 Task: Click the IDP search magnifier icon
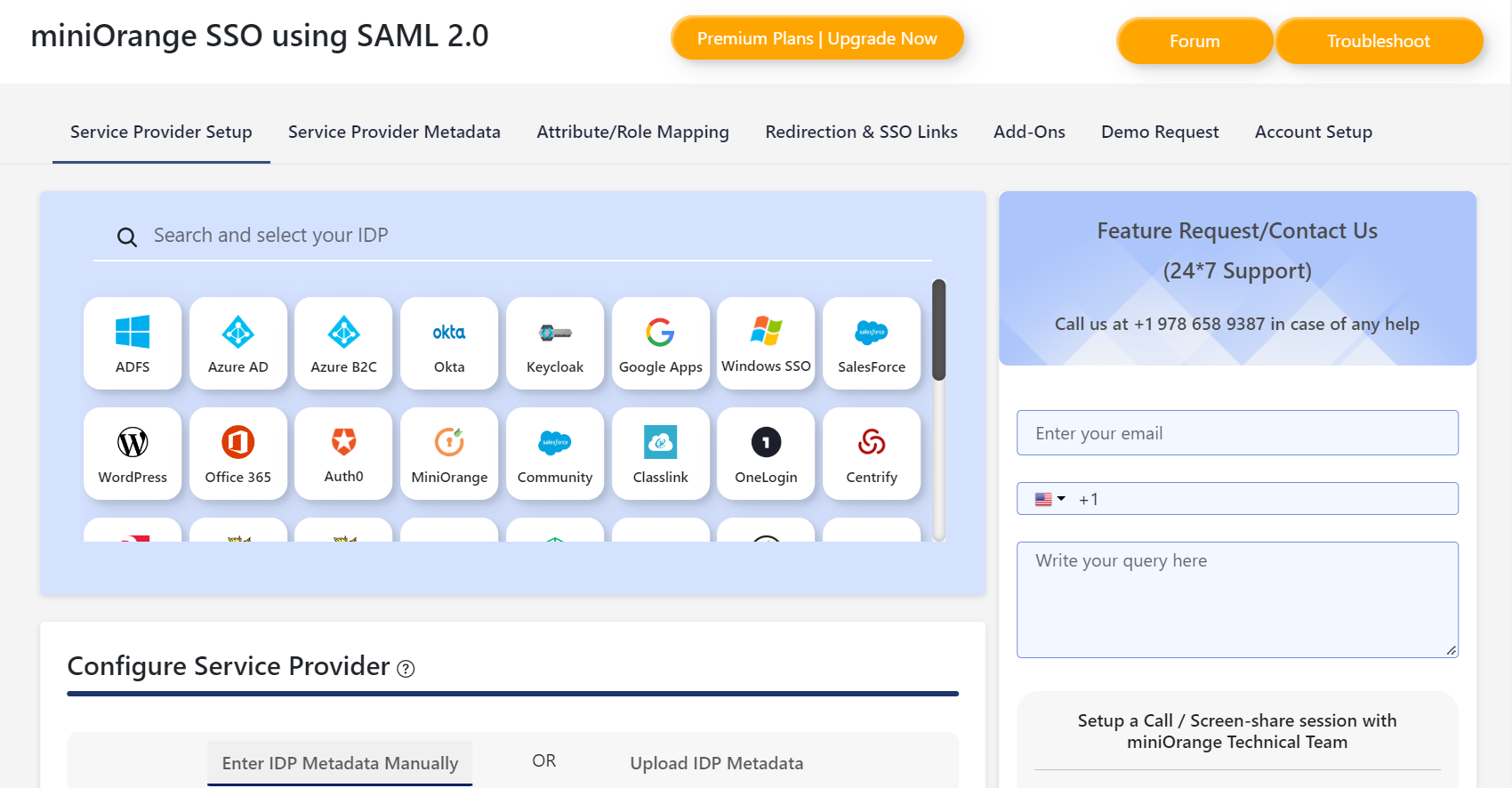[x=127, y=237]
